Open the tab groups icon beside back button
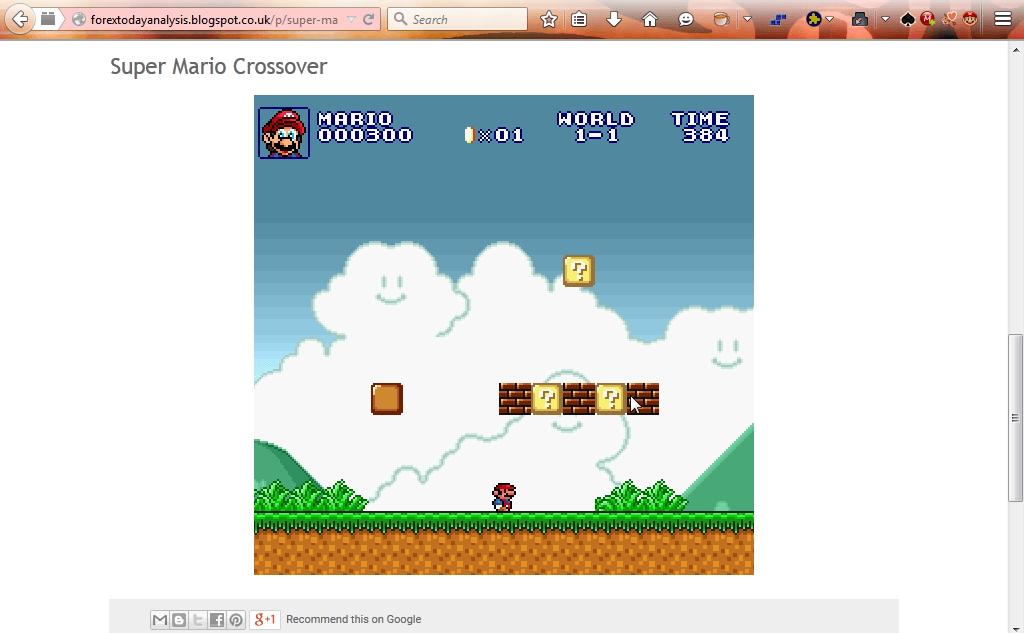 (48, 19)
